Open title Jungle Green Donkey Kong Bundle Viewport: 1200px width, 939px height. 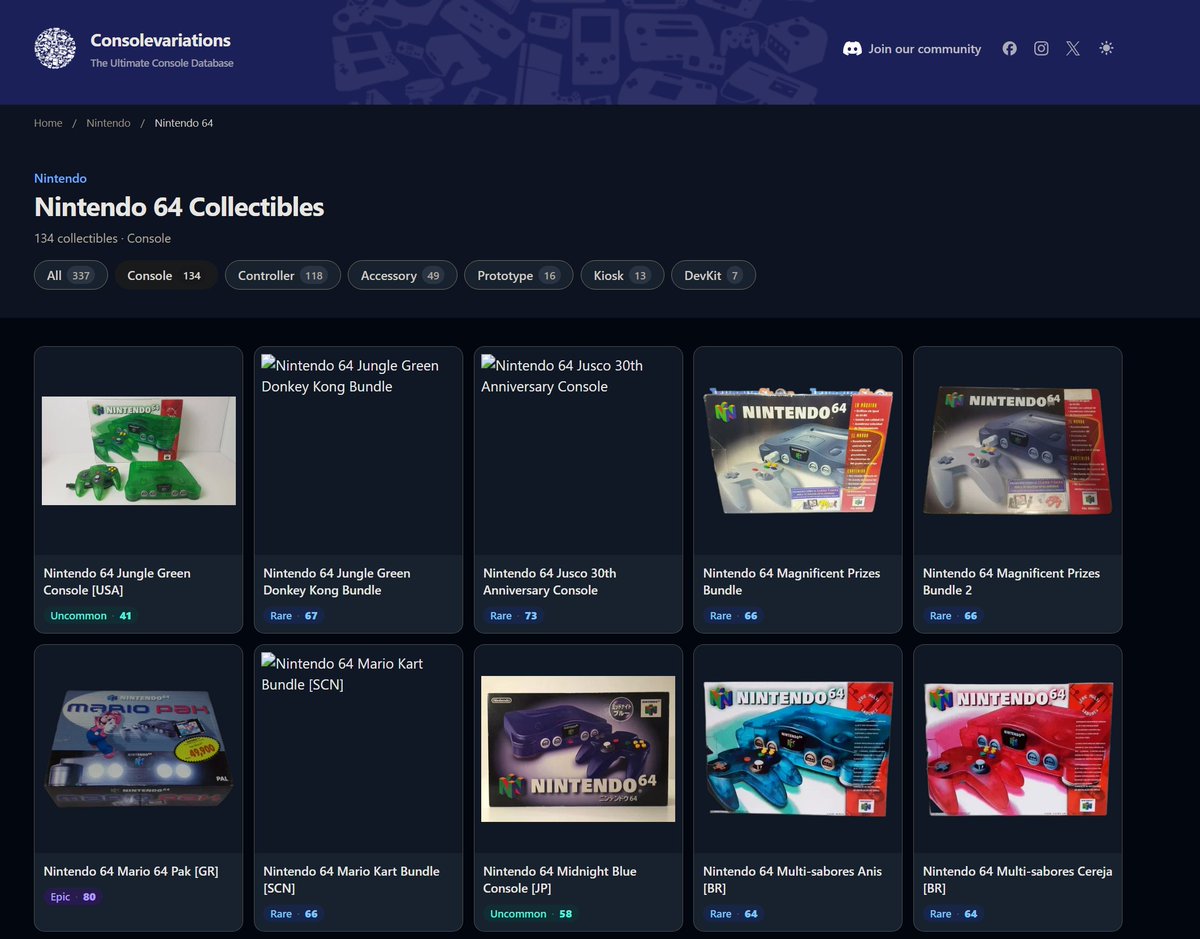click(337, 582)
